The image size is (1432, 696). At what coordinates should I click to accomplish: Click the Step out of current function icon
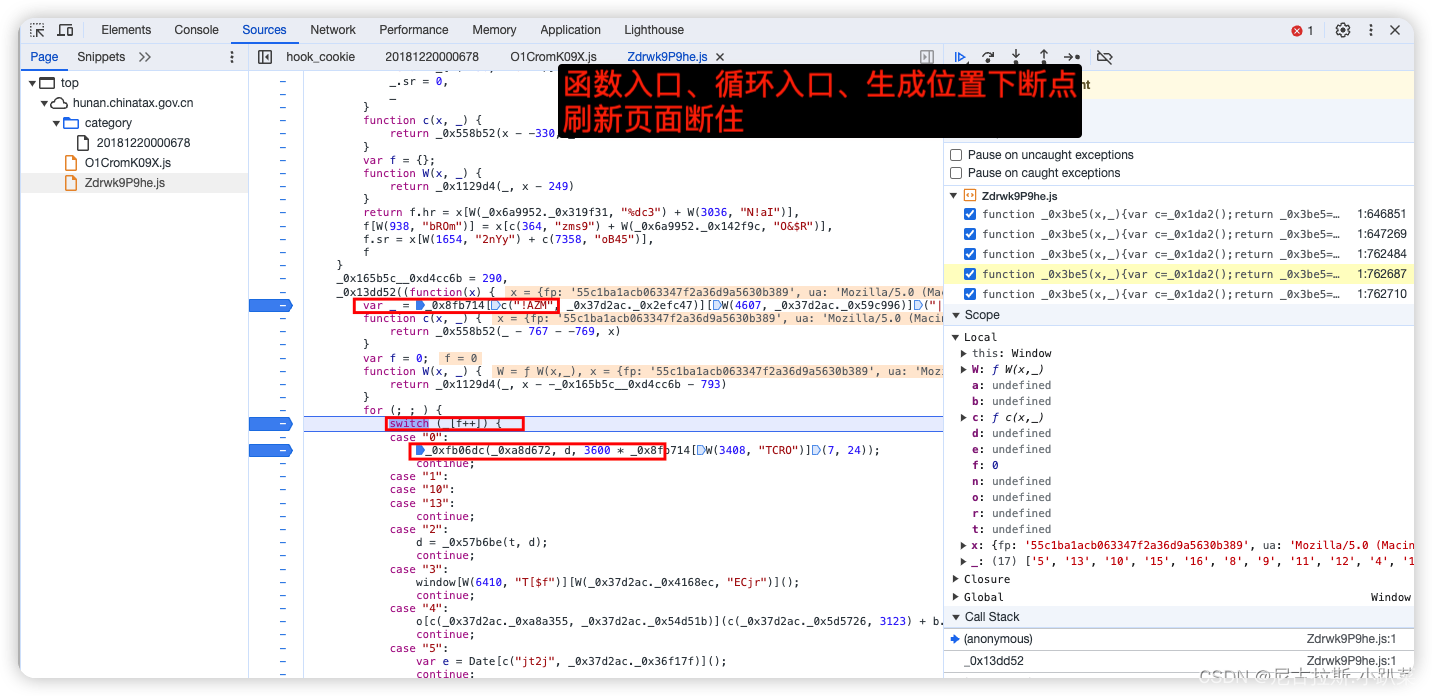point(1043,57)
